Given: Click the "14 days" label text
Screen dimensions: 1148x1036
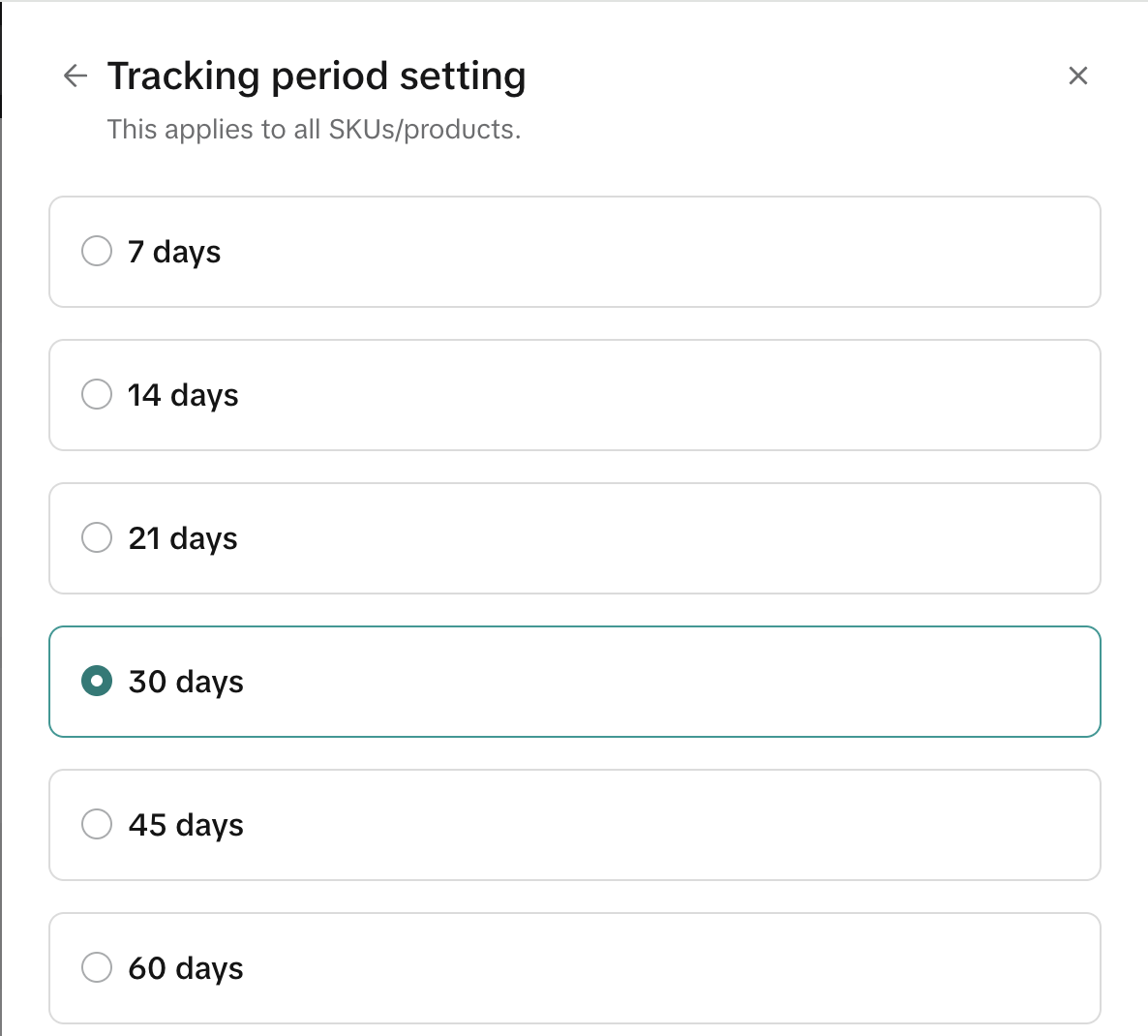Looking at the screenshot, I should tap(183, 396).
